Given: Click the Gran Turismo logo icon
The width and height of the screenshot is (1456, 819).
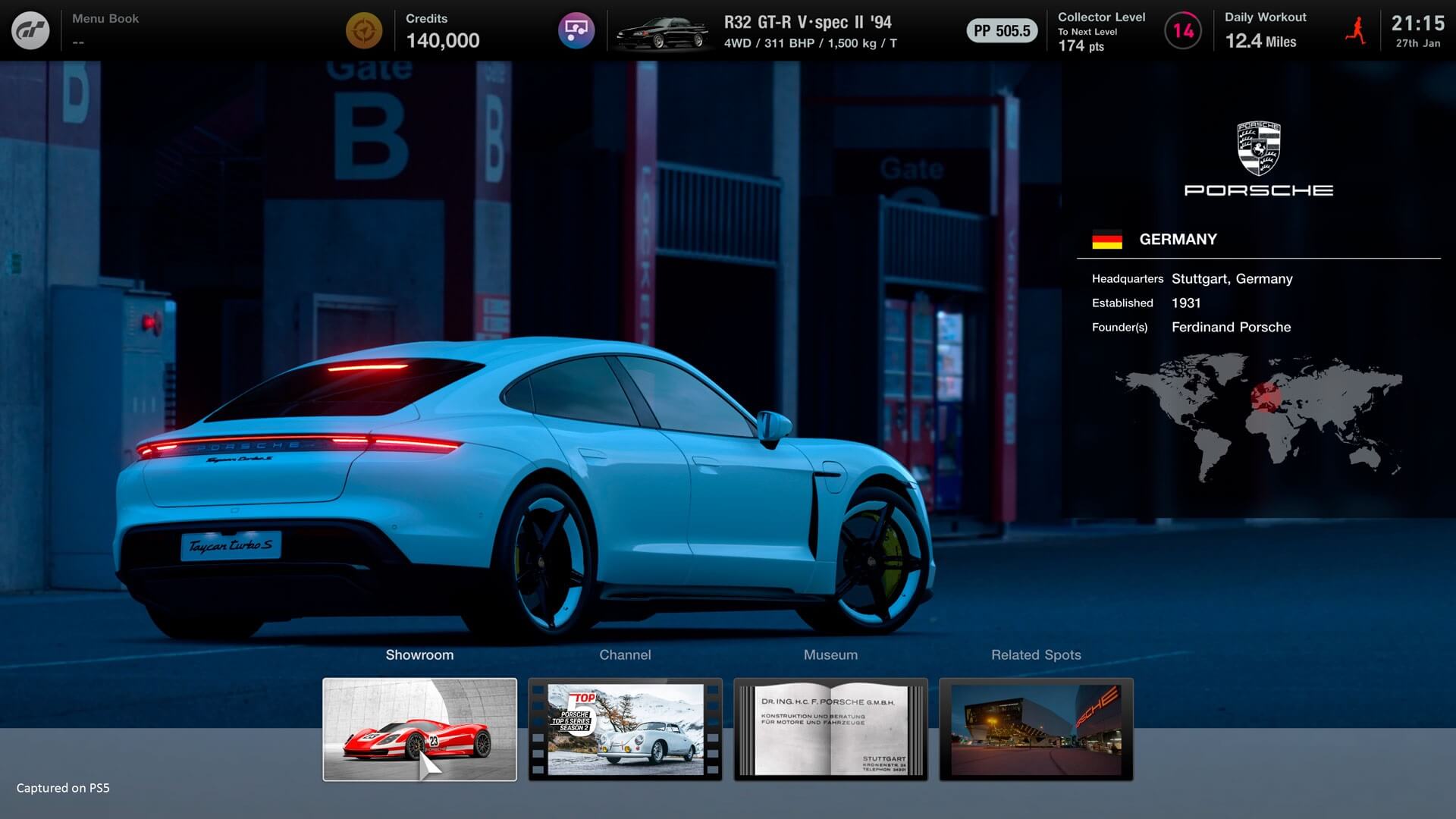Looking at the screenshot, I should (30, 30).
